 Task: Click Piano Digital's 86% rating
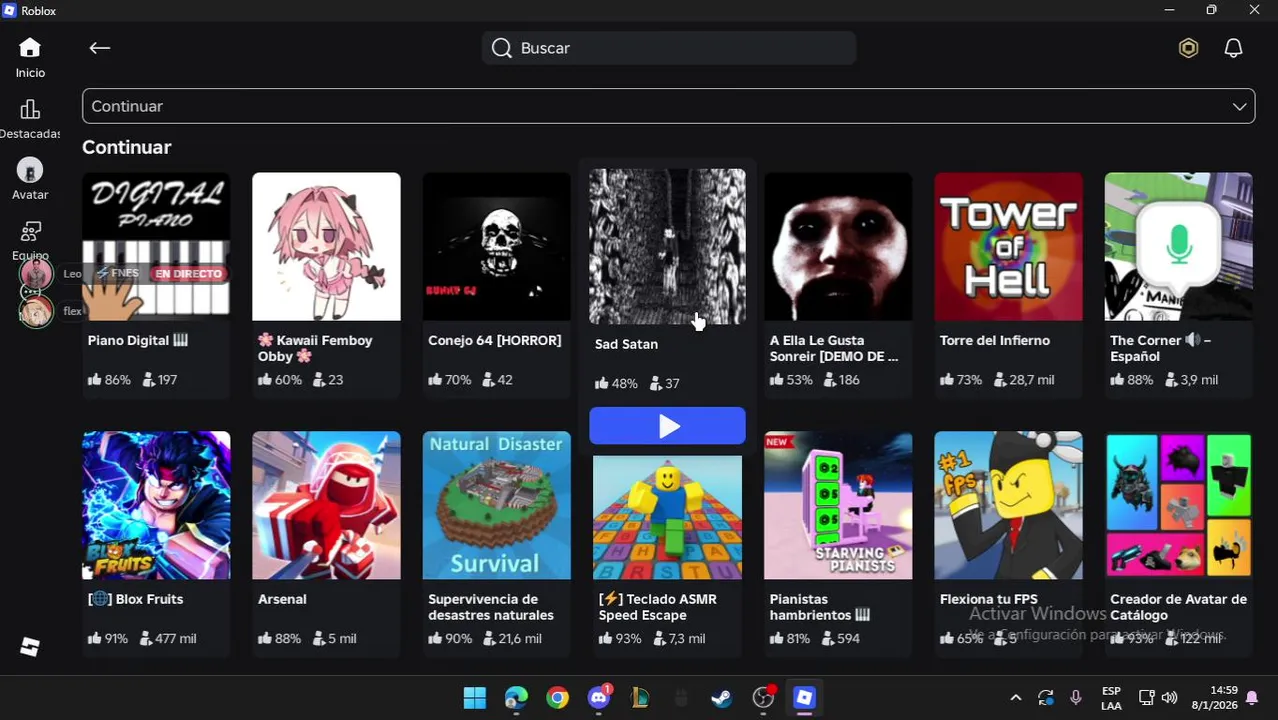[109, 380]
